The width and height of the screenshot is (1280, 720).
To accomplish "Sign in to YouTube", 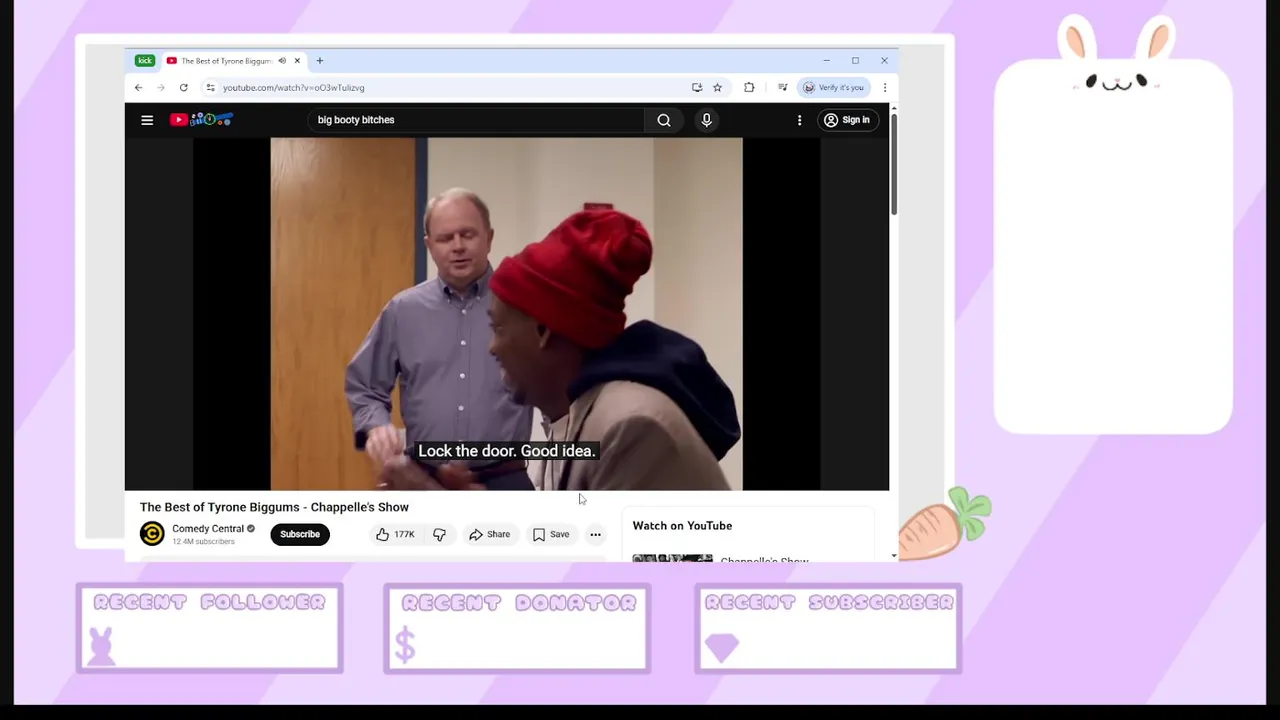I will point(847,120).
